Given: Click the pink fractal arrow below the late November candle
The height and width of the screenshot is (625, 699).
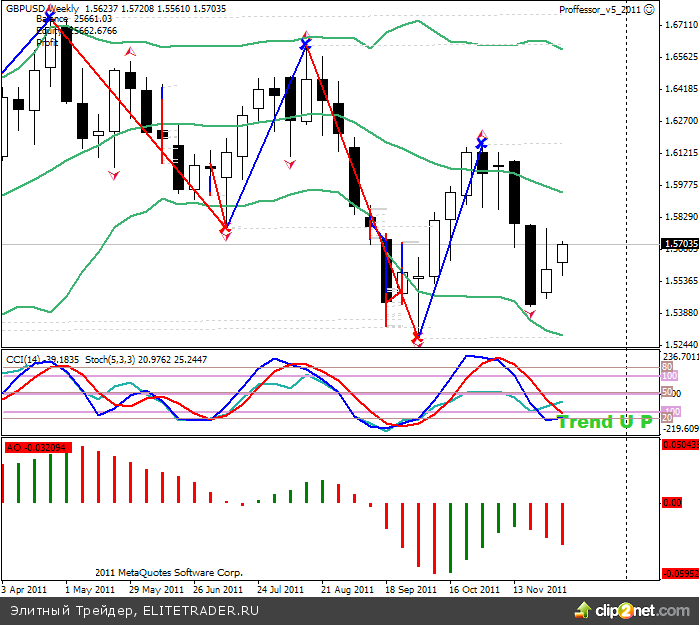Looking at the screenshot, I should point(531,314).
